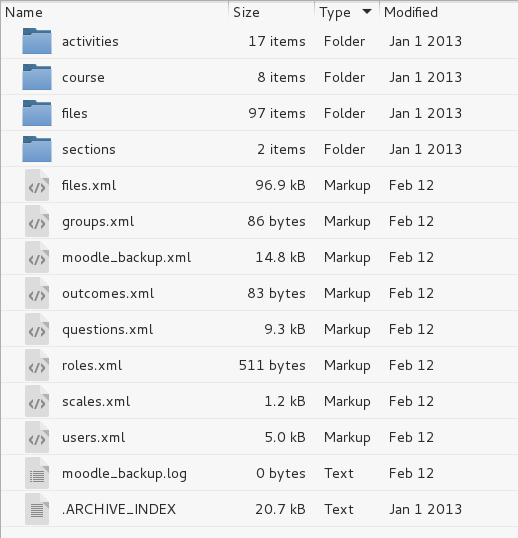Select the sections folder icon
518x538 pixels.
(x=37, y=149)
